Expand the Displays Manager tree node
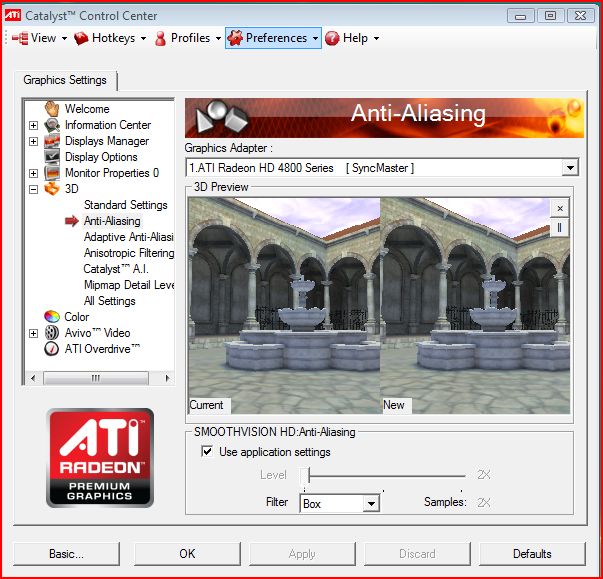603x579 pixels. [33, 141]
